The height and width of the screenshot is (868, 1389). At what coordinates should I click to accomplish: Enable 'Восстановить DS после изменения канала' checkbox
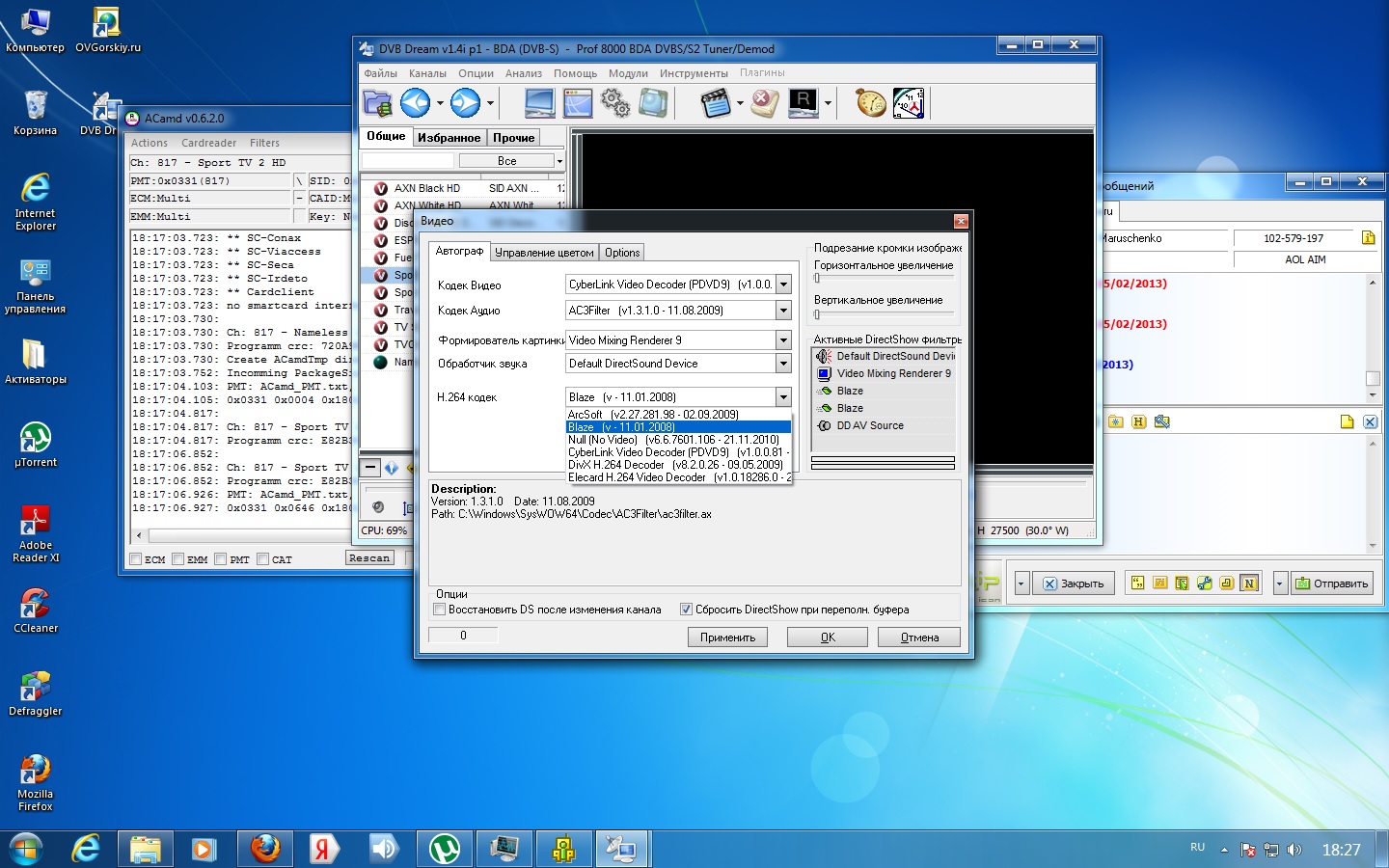[440, 610]
